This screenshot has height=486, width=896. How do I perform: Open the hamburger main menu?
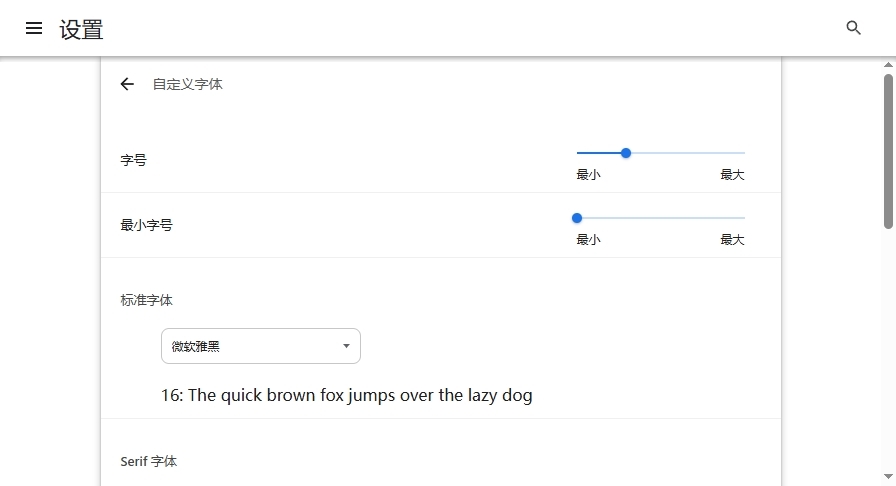pos(34,29)
